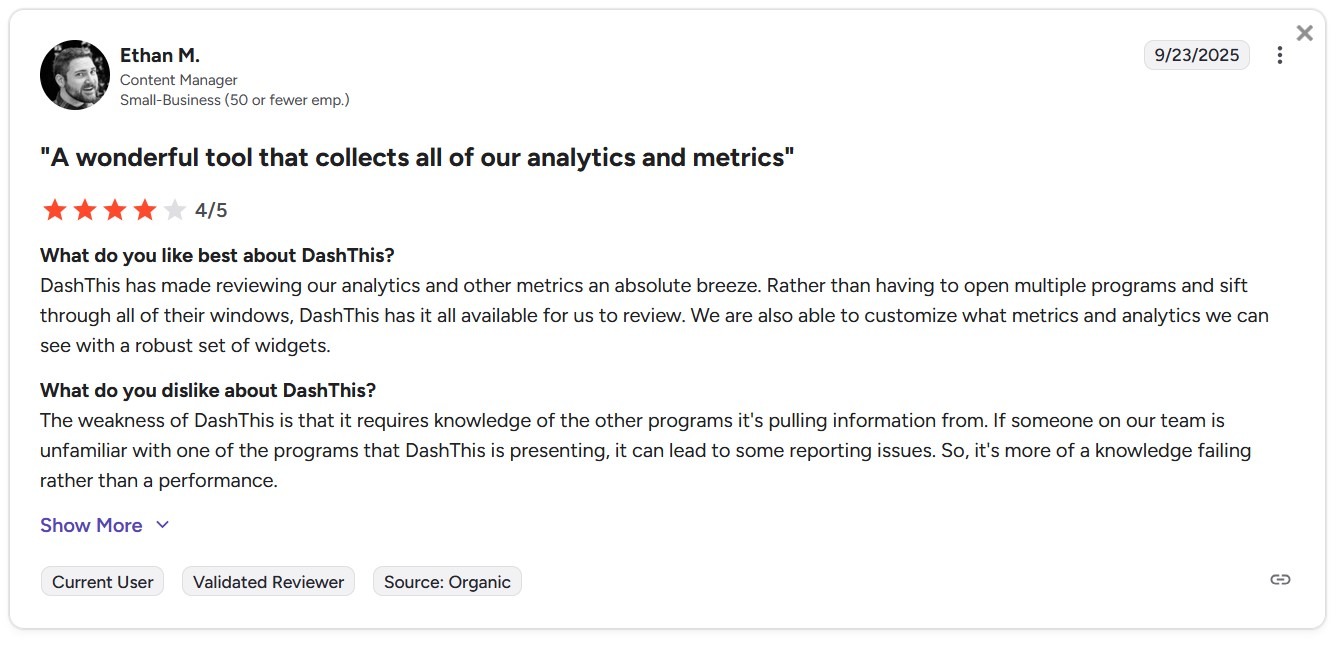Close the review card with the X
Image resolution: width=1338 pixels, height=647 pixels.
pyautogui.click(x=1304, y=33)
